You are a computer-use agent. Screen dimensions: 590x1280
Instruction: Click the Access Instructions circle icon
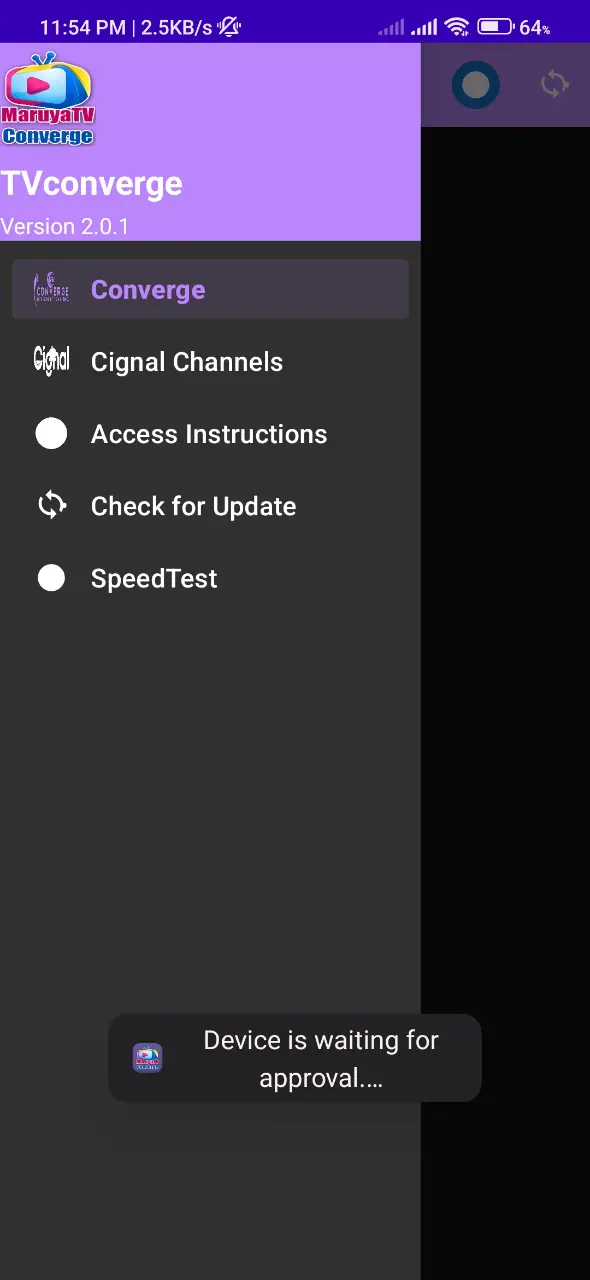(51, 434)
